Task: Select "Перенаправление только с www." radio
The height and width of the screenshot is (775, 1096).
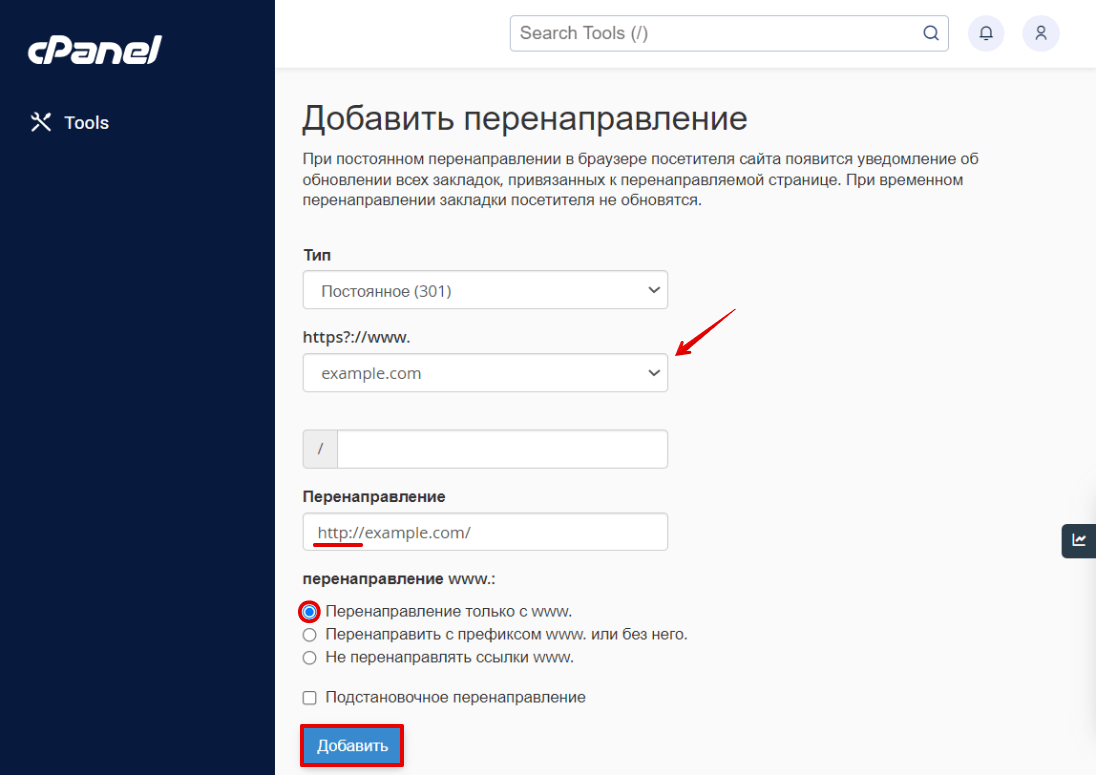Action: point(310,611)
